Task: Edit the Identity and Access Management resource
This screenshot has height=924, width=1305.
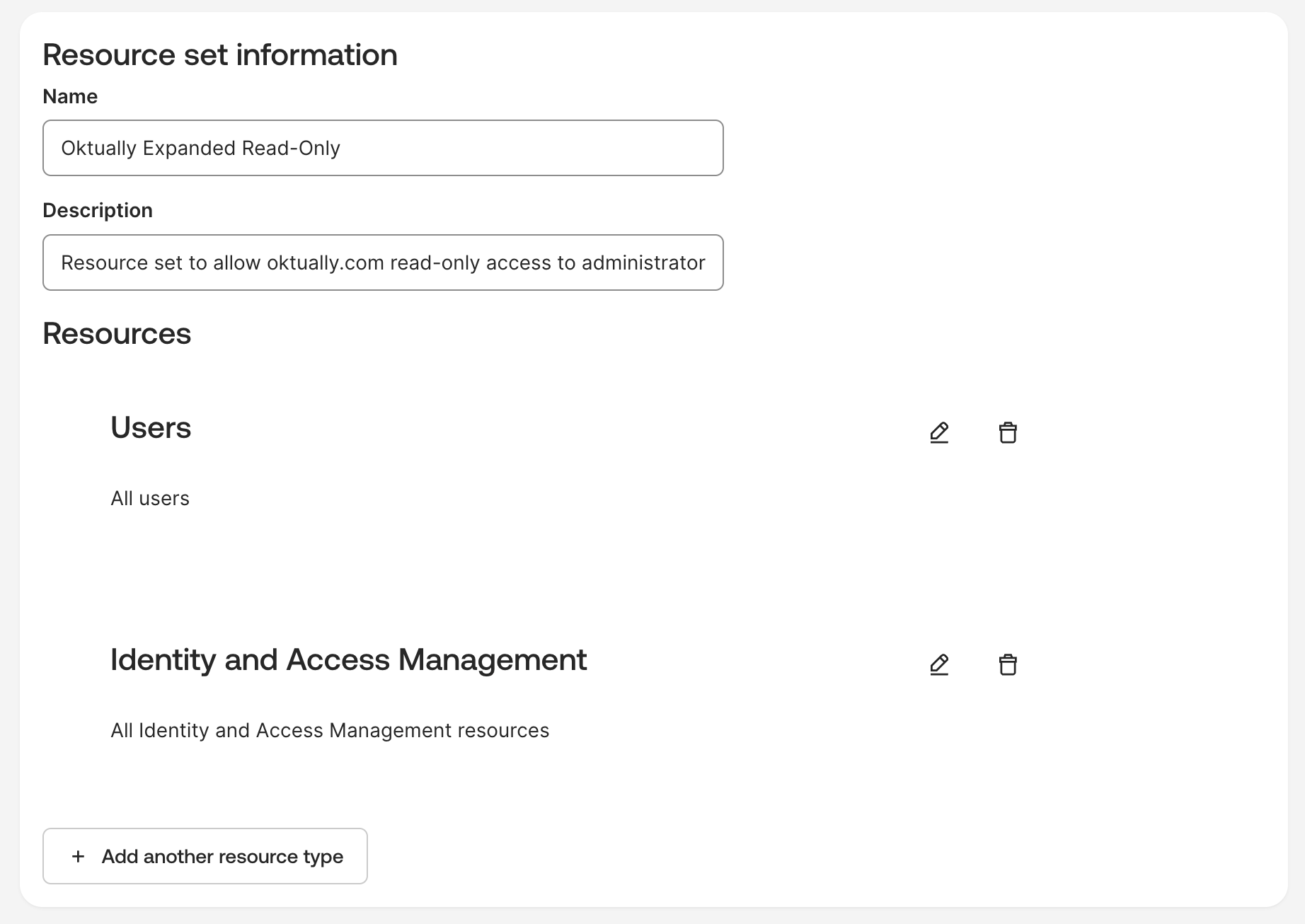Action: pos(939,664)
